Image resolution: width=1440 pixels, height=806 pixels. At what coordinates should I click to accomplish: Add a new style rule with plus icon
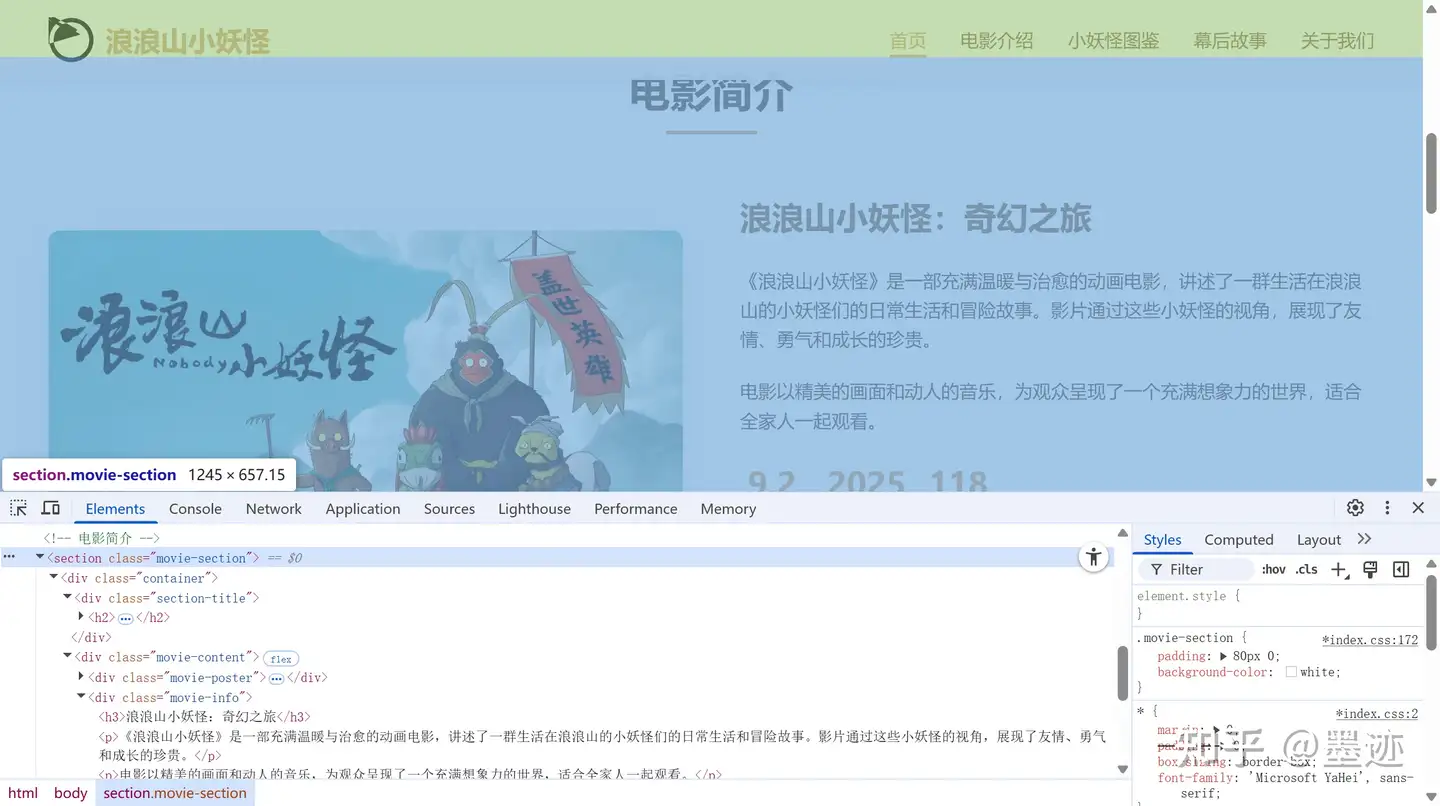pos(1339,569)
